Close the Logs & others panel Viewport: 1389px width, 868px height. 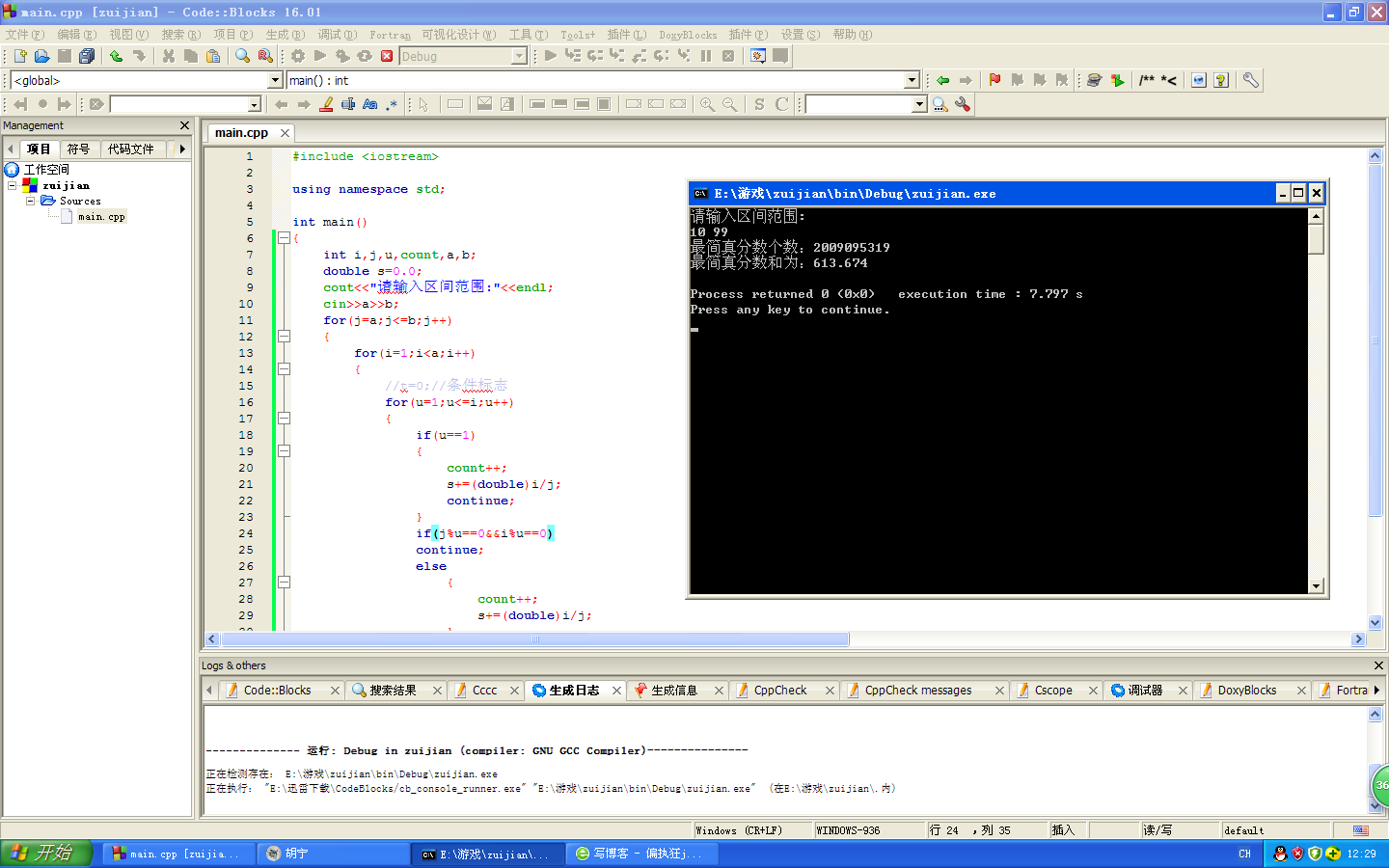click(x=1378, y=665)
